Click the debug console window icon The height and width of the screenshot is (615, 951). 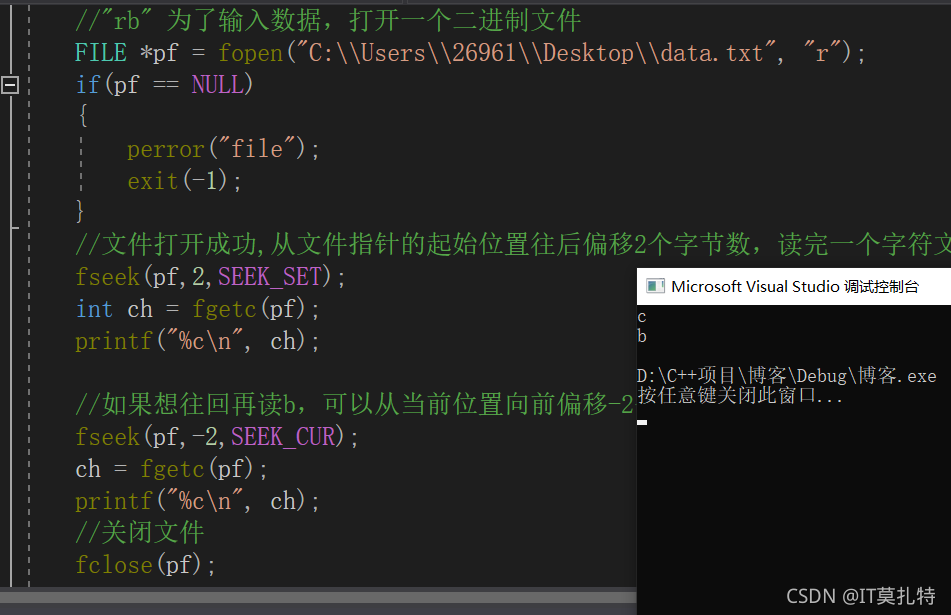pos(655,286)
